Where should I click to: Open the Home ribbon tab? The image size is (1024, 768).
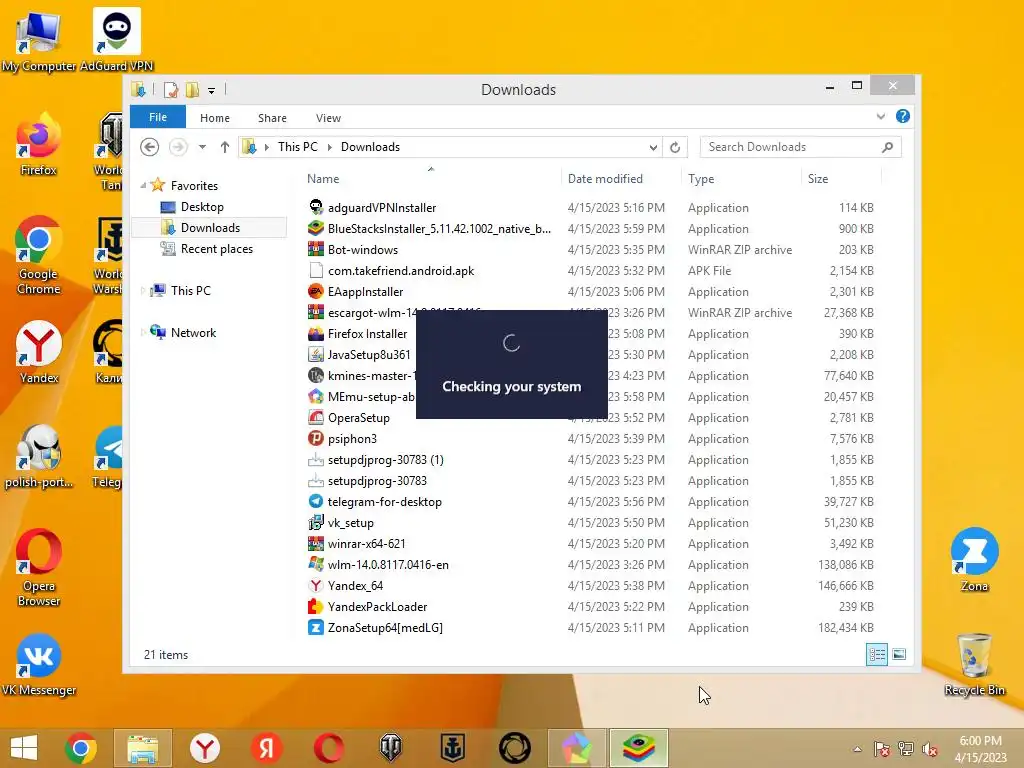point(215,118)
